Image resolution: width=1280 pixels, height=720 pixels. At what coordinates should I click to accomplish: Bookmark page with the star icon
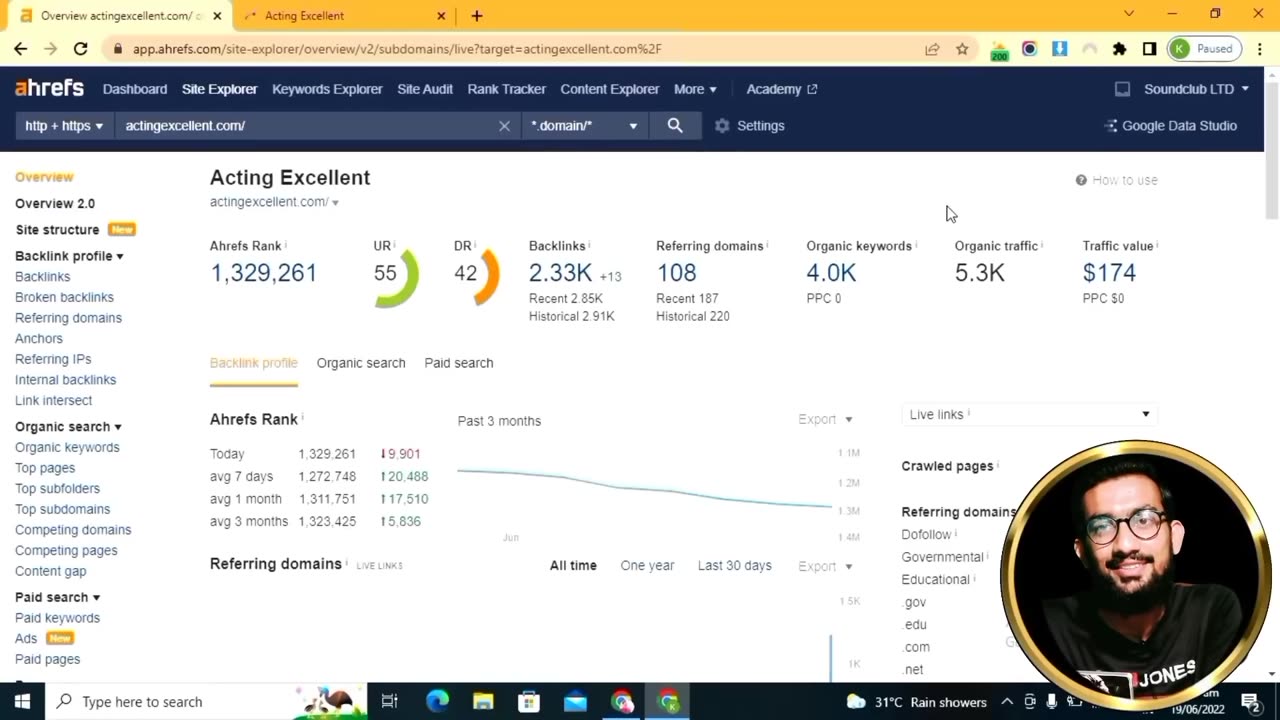(x=962, y=49)
